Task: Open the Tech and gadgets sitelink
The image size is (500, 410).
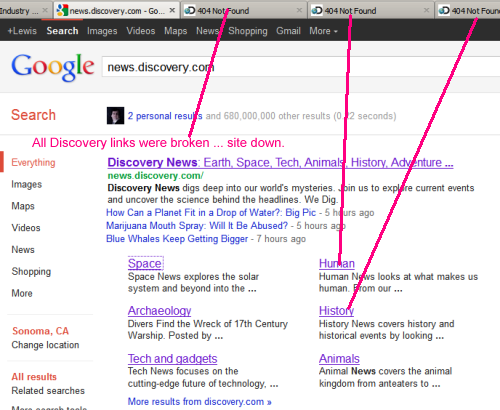Action: tap(172, 359)
